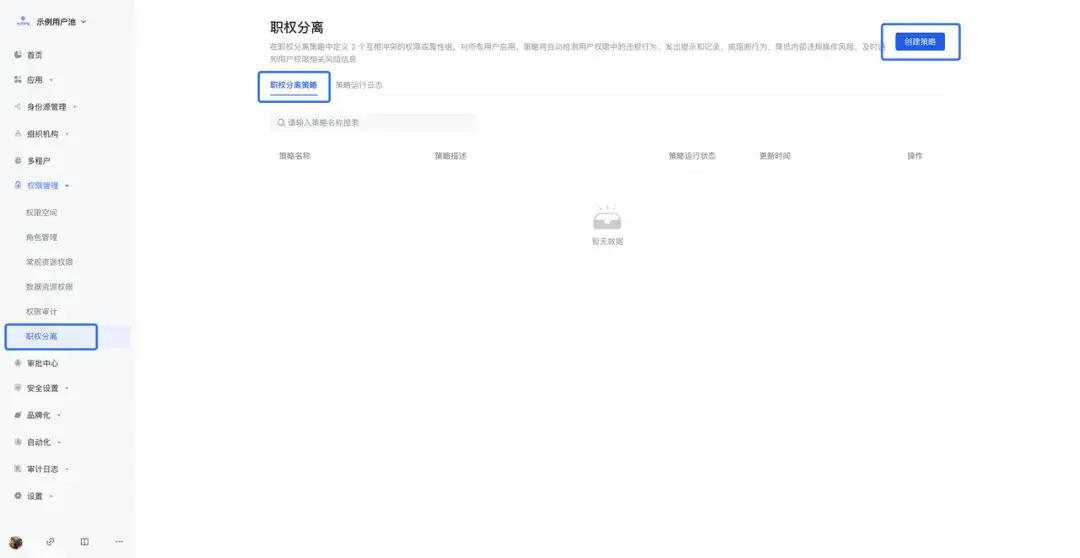
Task: Click the 权限管理 lock icon
Action: pyautogui.click(x=18, y=185)
